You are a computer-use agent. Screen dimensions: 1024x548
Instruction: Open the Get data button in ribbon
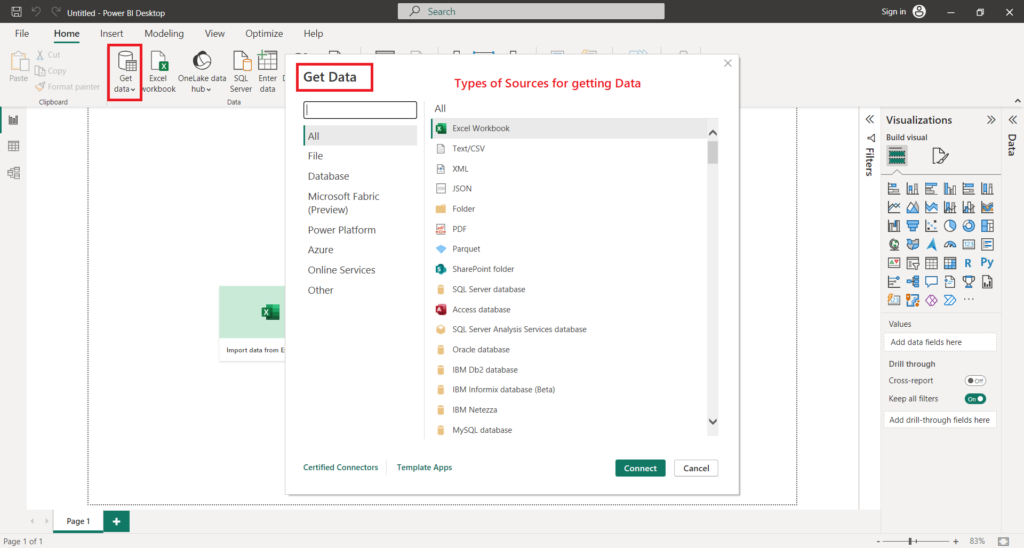[125, 72]
